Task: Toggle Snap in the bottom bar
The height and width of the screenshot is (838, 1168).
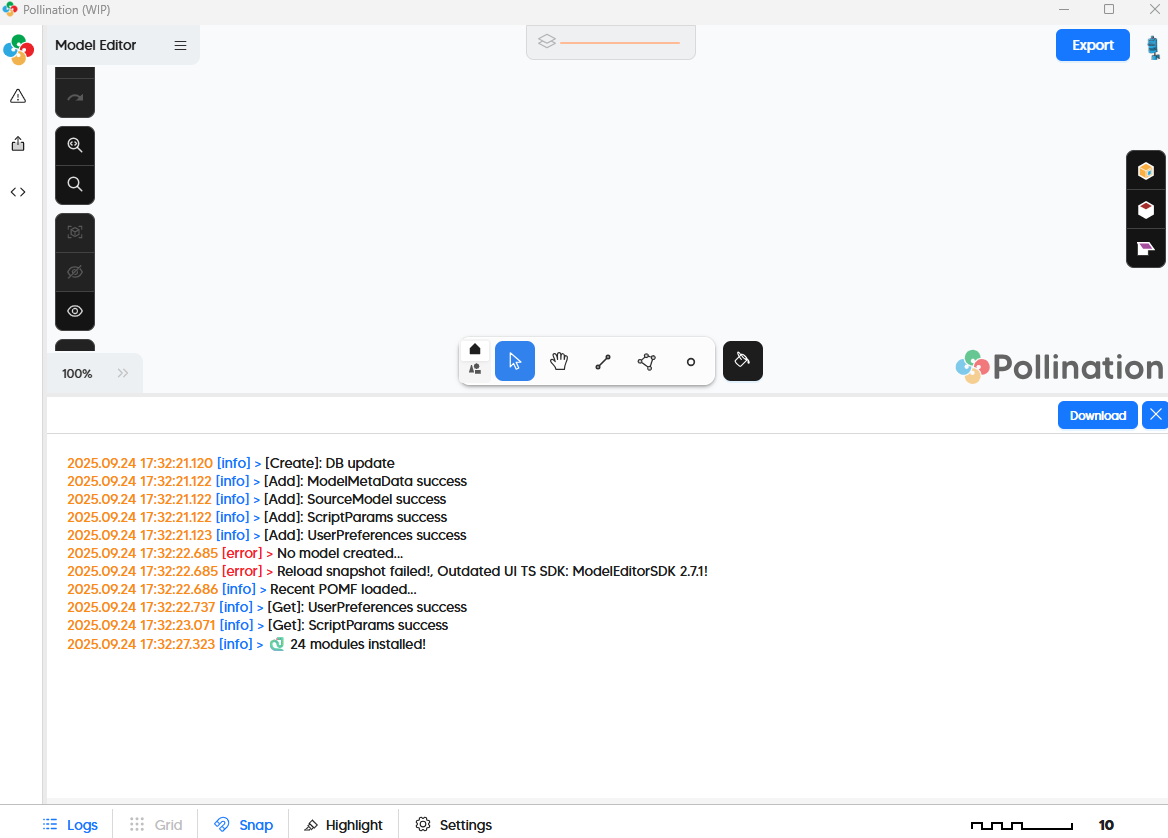Action: (244, 825)
